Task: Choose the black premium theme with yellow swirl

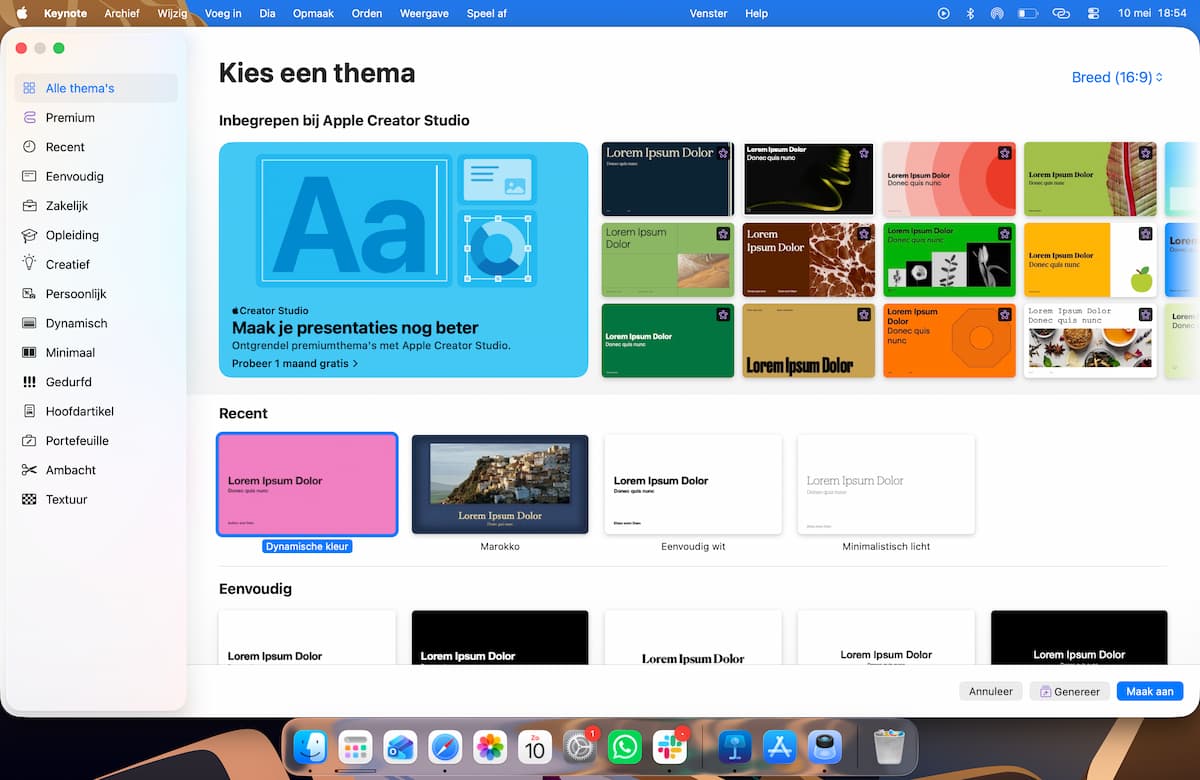Action: coord(809,179)
